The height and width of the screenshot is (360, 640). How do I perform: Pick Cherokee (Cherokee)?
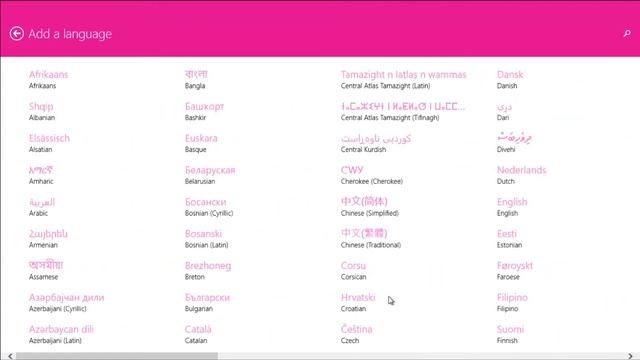coord(371,175)
